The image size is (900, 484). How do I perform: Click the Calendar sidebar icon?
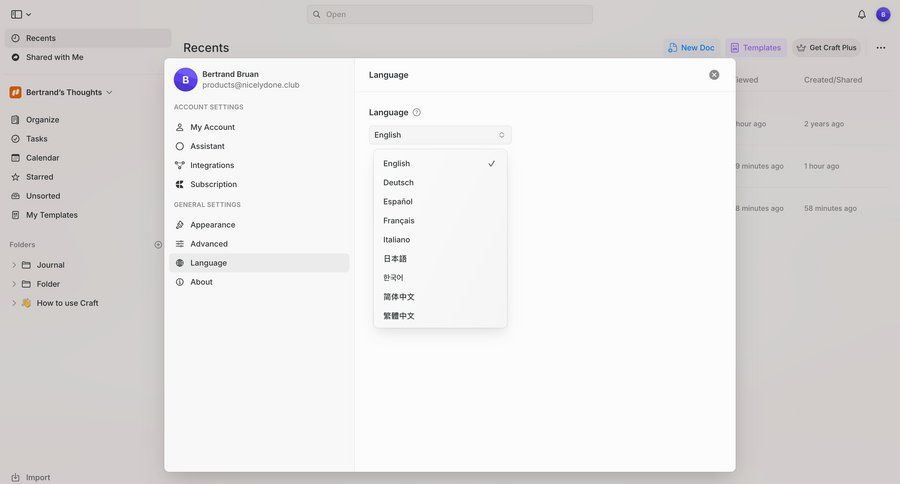[15, 157]
